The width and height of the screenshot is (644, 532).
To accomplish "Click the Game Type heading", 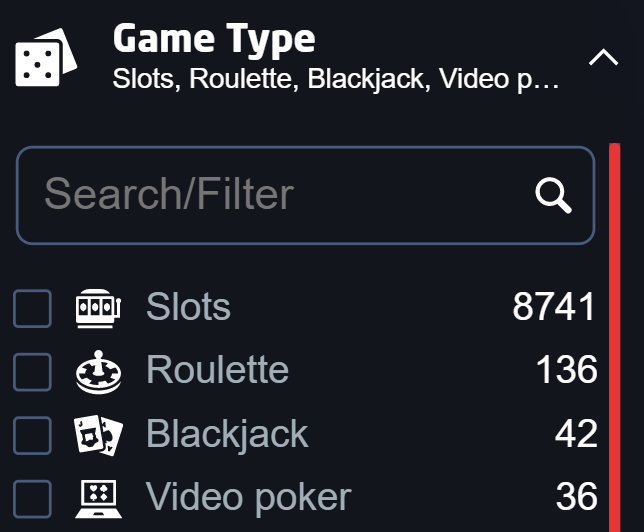I will [x=214, y=40].
